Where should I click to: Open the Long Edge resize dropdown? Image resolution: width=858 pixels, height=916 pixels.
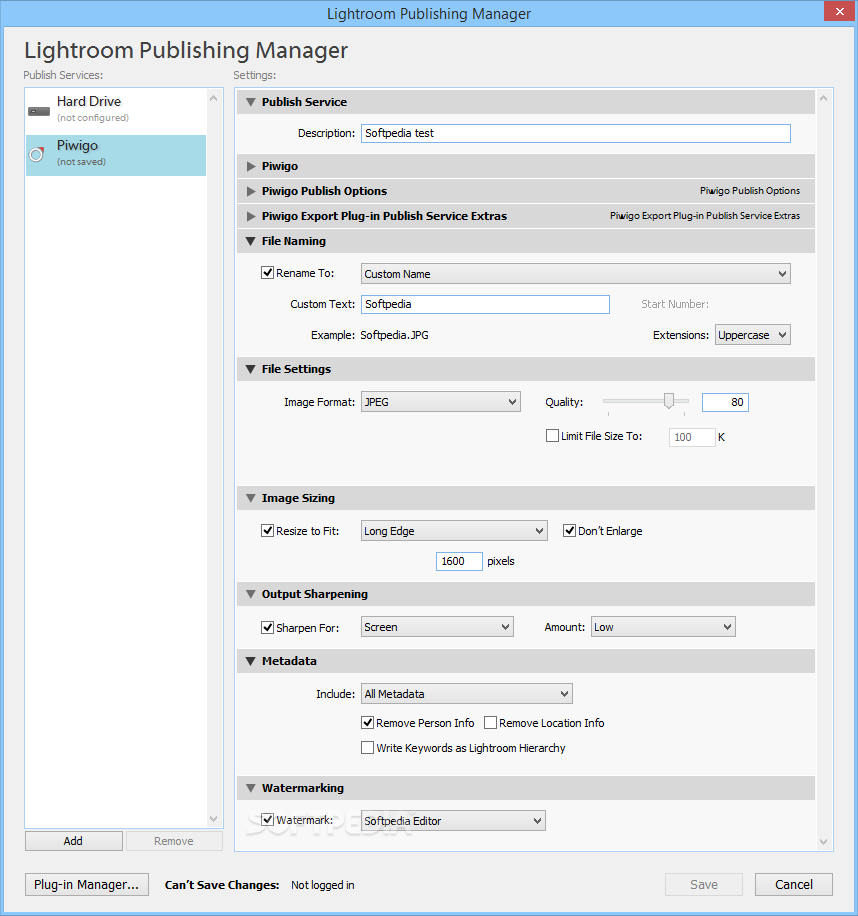click(x=454, y=531)
